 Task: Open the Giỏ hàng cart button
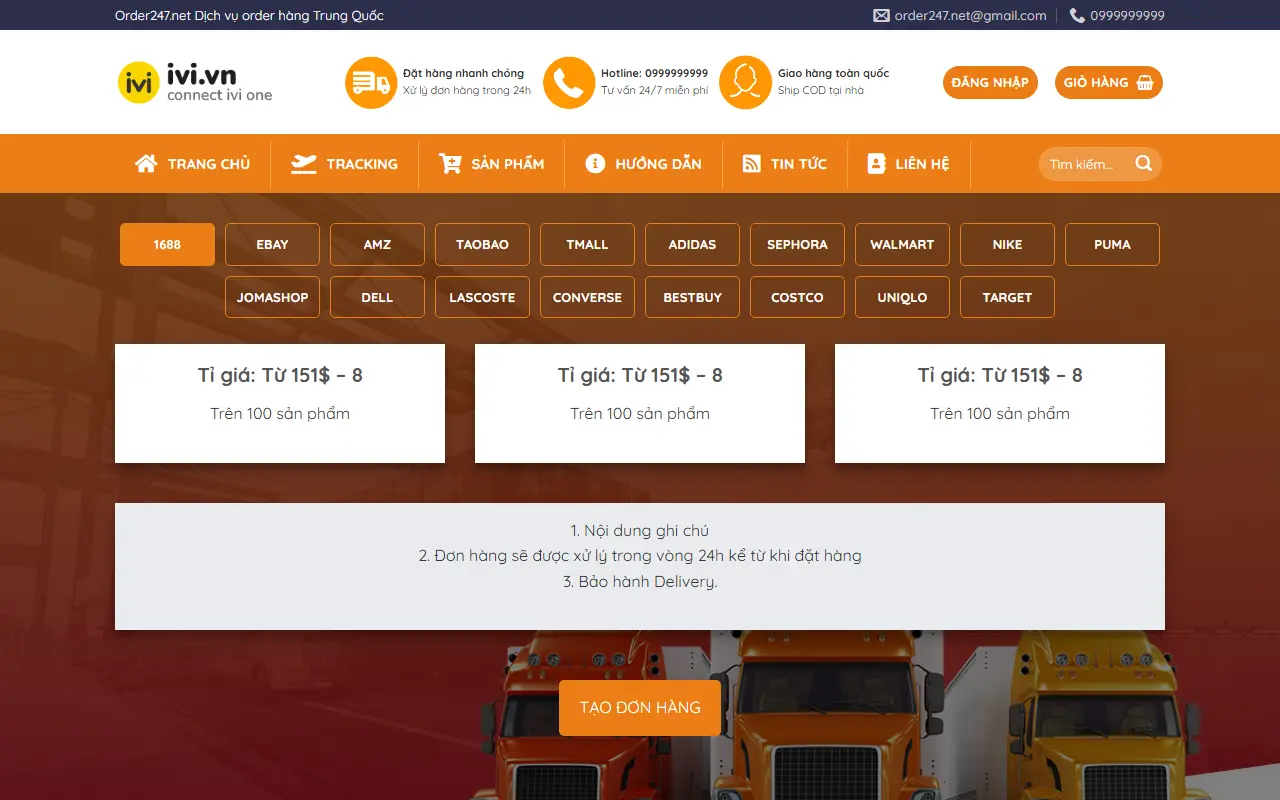[x=1109, y=82]
